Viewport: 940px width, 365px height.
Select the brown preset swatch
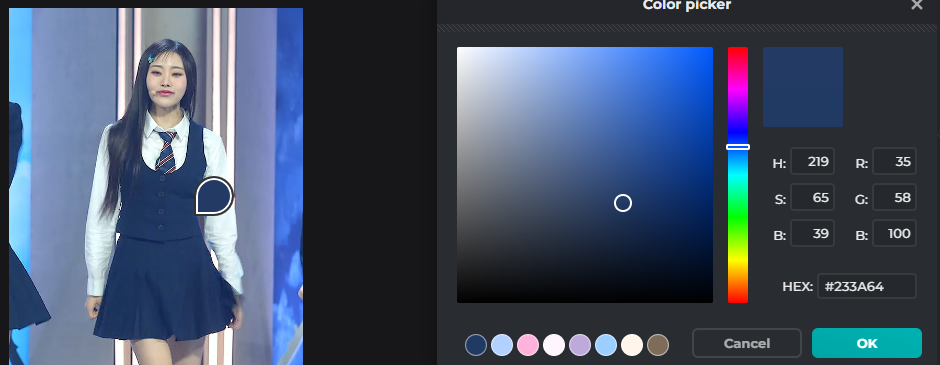tap(658, 345)
